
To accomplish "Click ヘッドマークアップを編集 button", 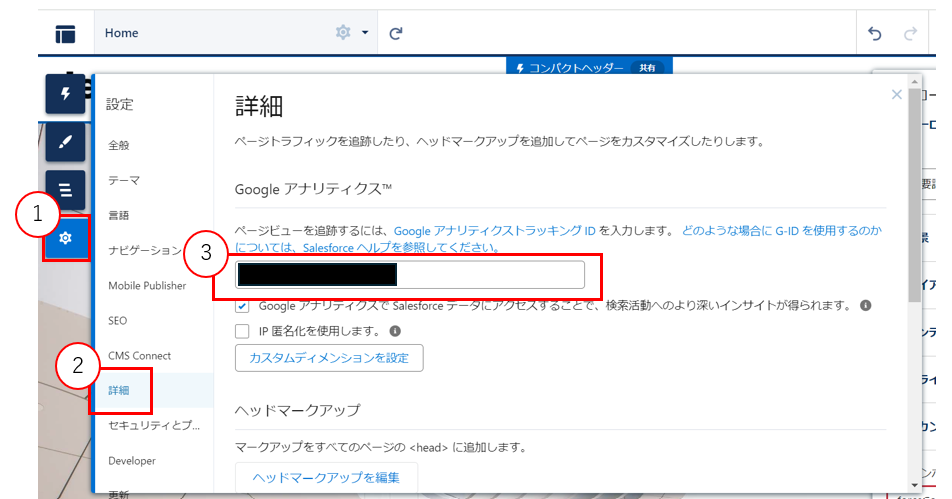I will 327,478.
